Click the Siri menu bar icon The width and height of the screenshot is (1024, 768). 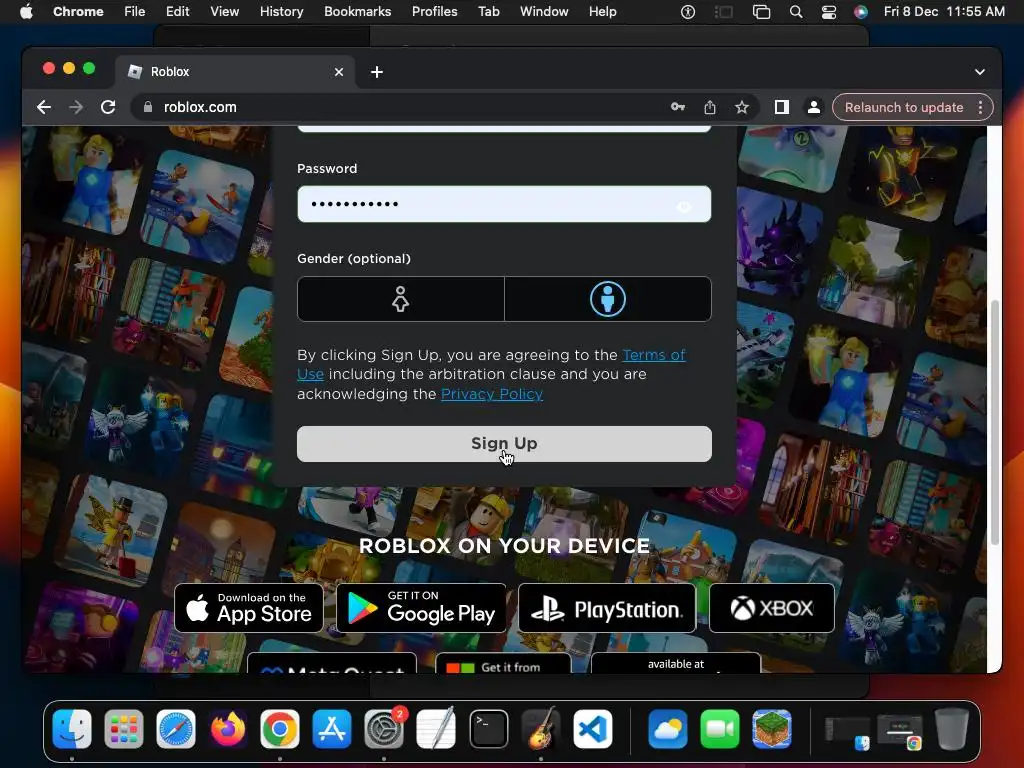(x=861, y=12)
